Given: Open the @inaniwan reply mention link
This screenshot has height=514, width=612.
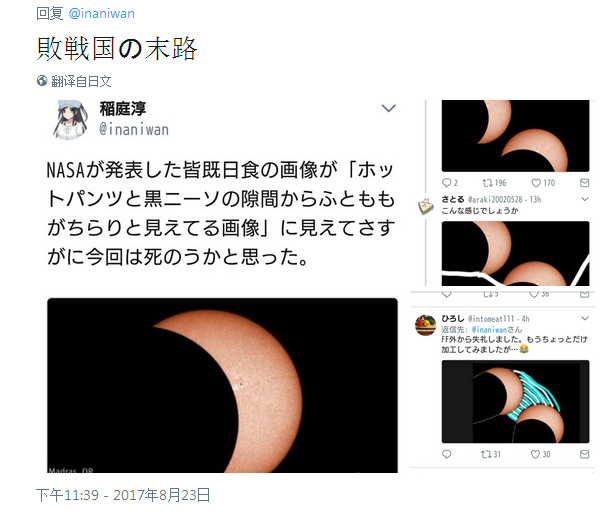Looking at the screenshot, I should pos(101,14).
